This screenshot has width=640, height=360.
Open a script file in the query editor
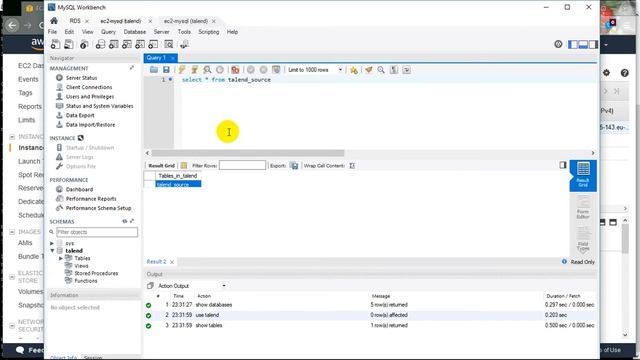pyautogui.click(x=154, y=70)
